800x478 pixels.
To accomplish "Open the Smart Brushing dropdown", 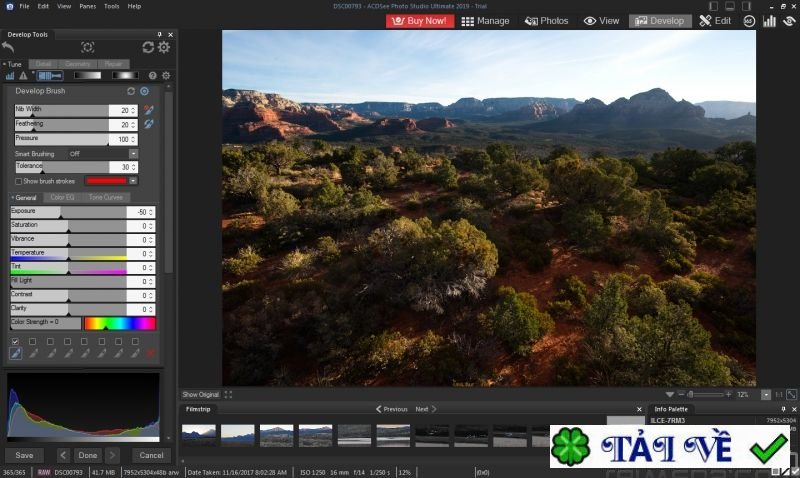I will pos(133,153).
